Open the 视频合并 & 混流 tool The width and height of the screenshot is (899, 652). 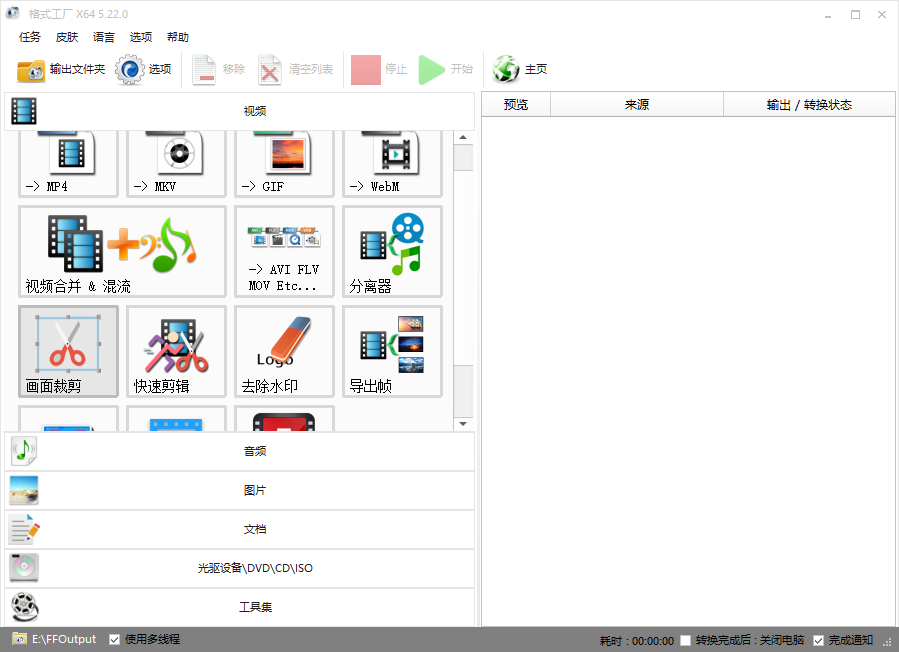[x=122, y=251]
